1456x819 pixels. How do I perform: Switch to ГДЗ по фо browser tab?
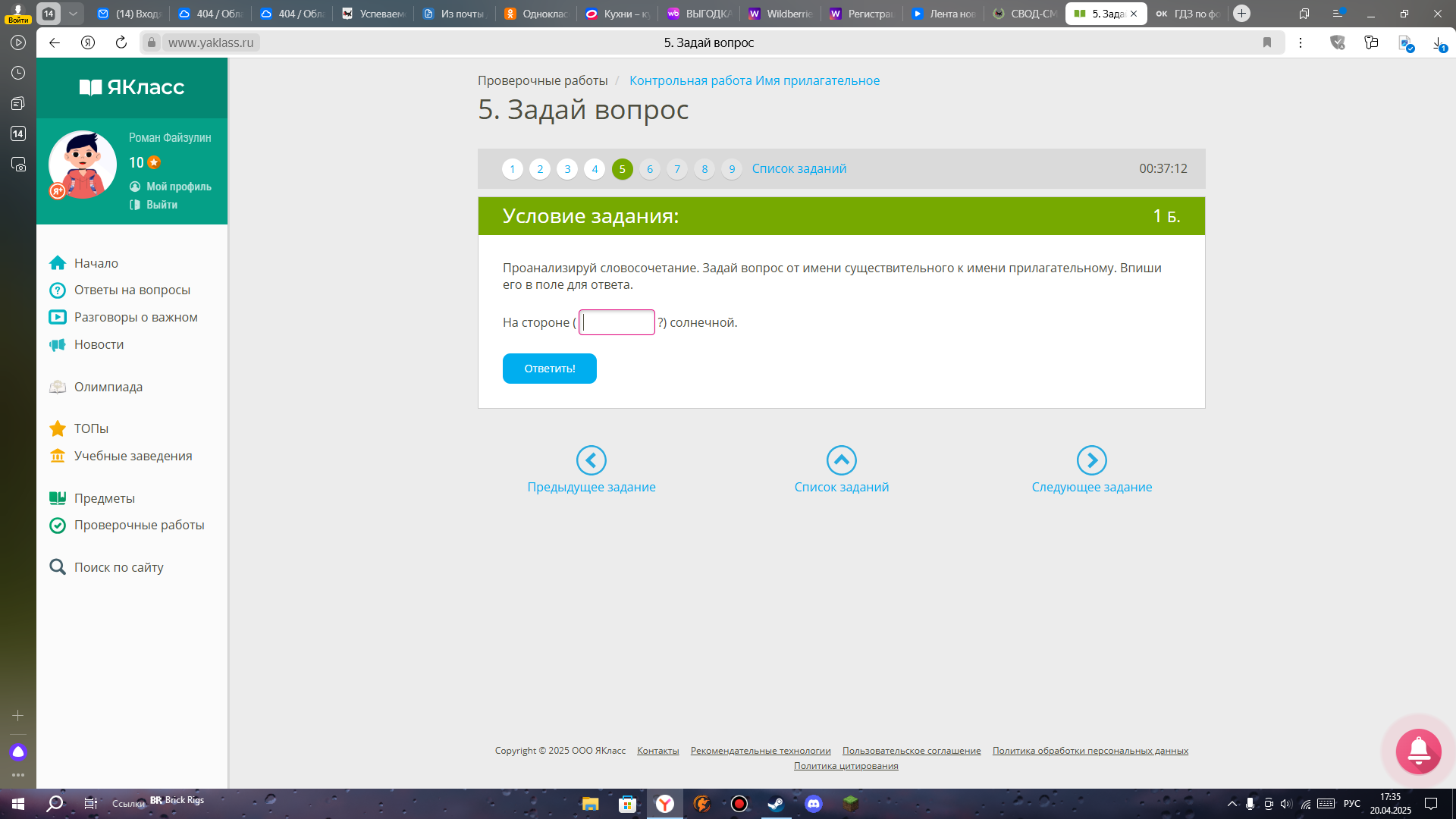[1188, 14]
